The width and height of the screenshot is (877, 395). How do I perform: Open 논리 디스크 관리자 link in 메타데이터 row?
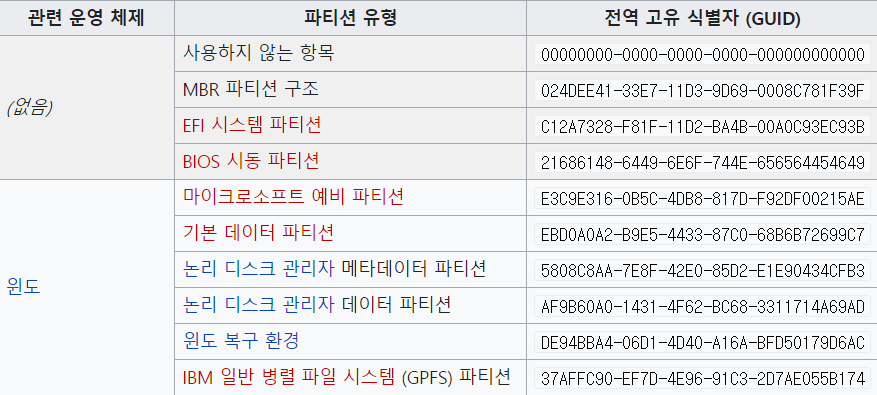(x=258, y=269)
